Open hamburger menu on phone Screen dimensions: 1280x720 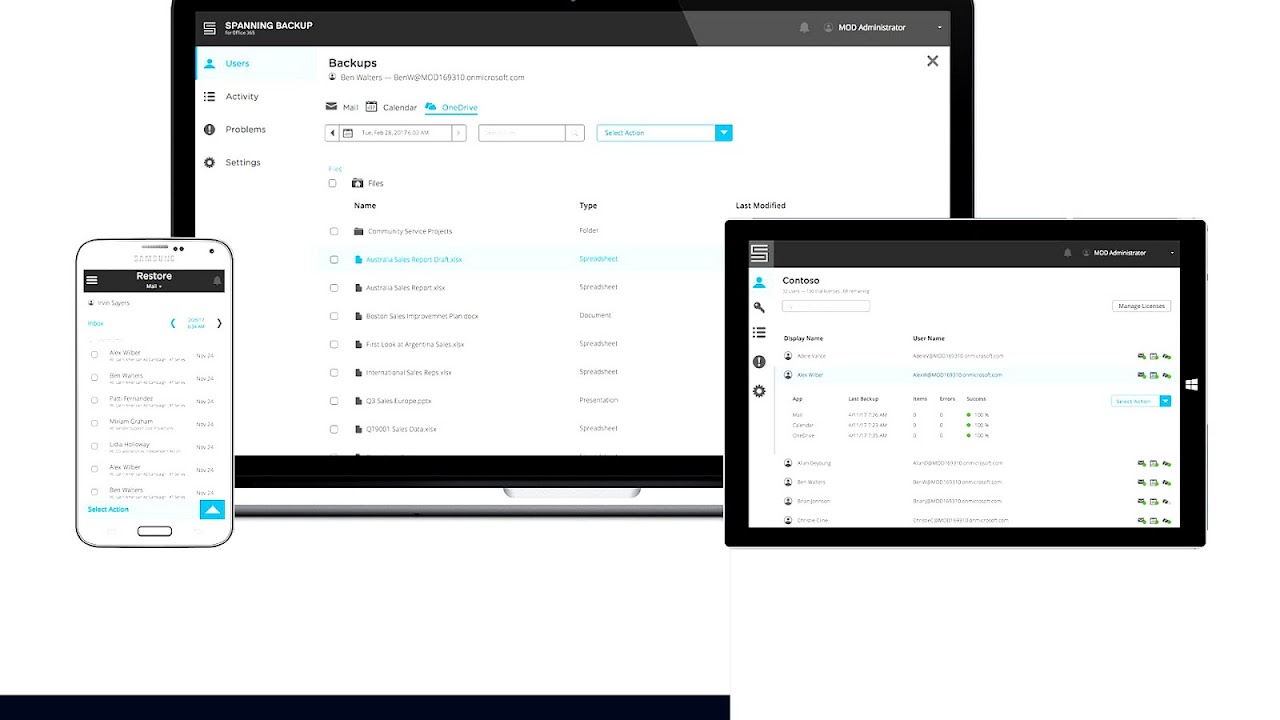tap(92, 280)
